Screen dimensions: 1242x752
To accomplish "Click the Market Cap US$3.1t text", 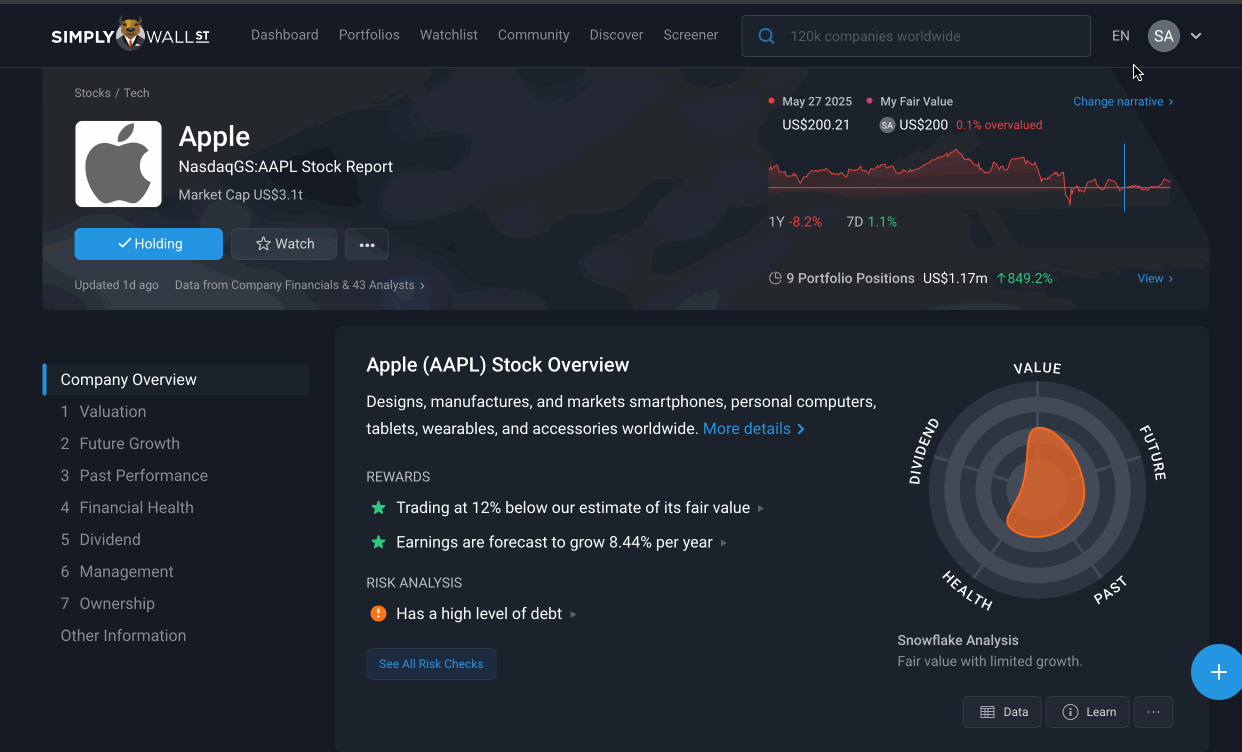I will [x=241, y=195].
